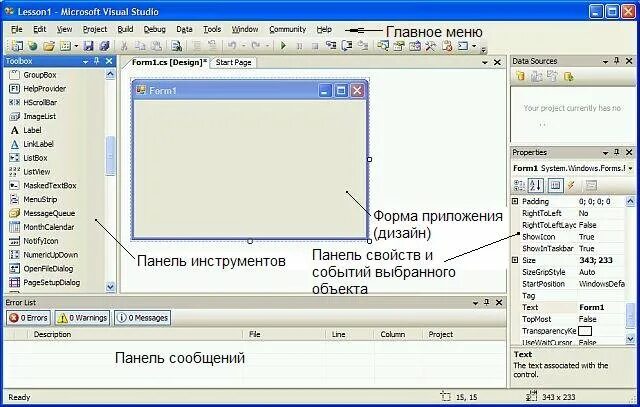Viewport: 640px width, 407px height.
Task: Switch Properties to Categorized view
Action: point(519,186)
